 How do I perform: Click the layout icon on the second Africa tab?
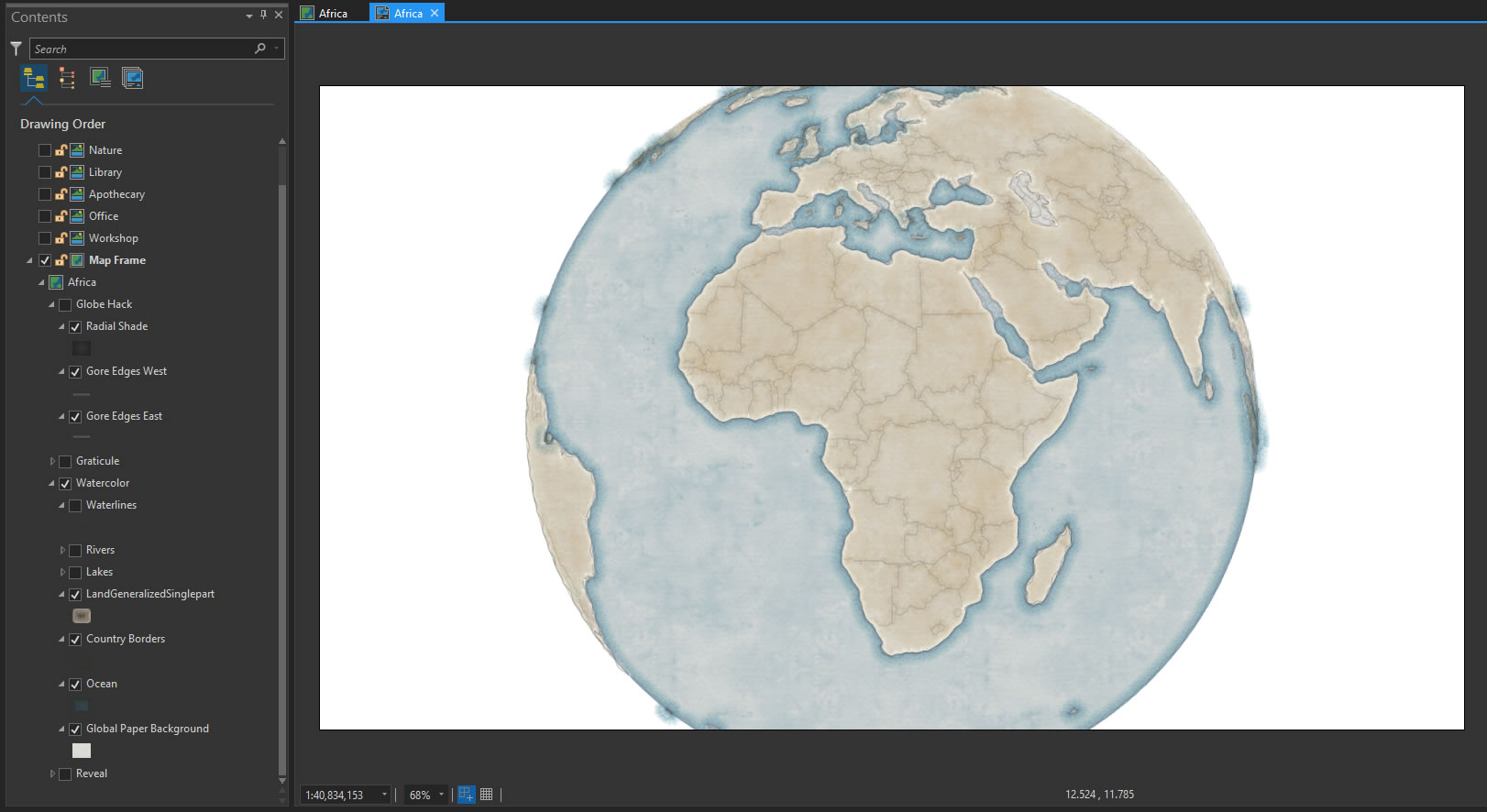click(x=382, y=13)
